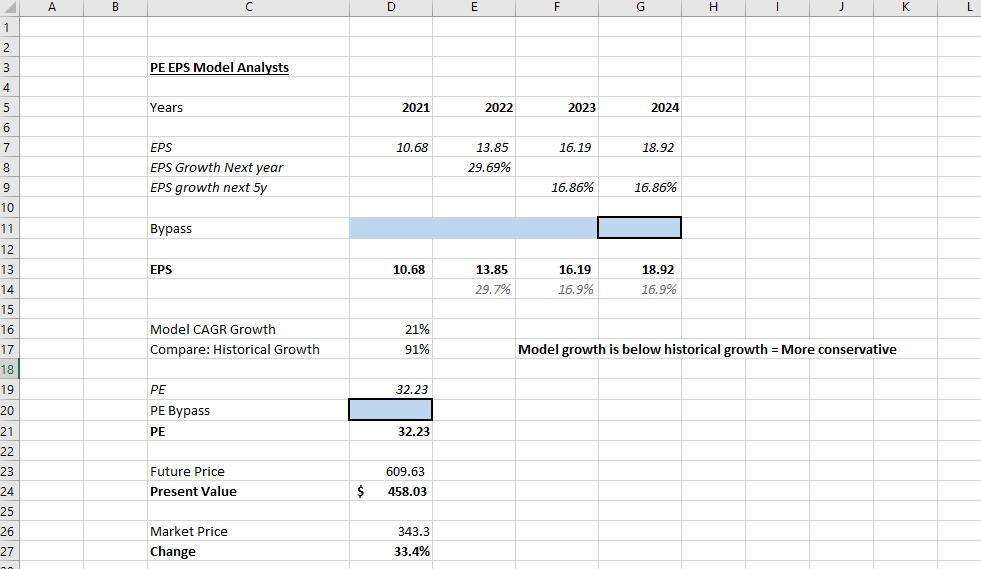This screenshot has height=569, width=981.
Task: Click the italic EPS value 10.68
Action: (x=391, y=147)
